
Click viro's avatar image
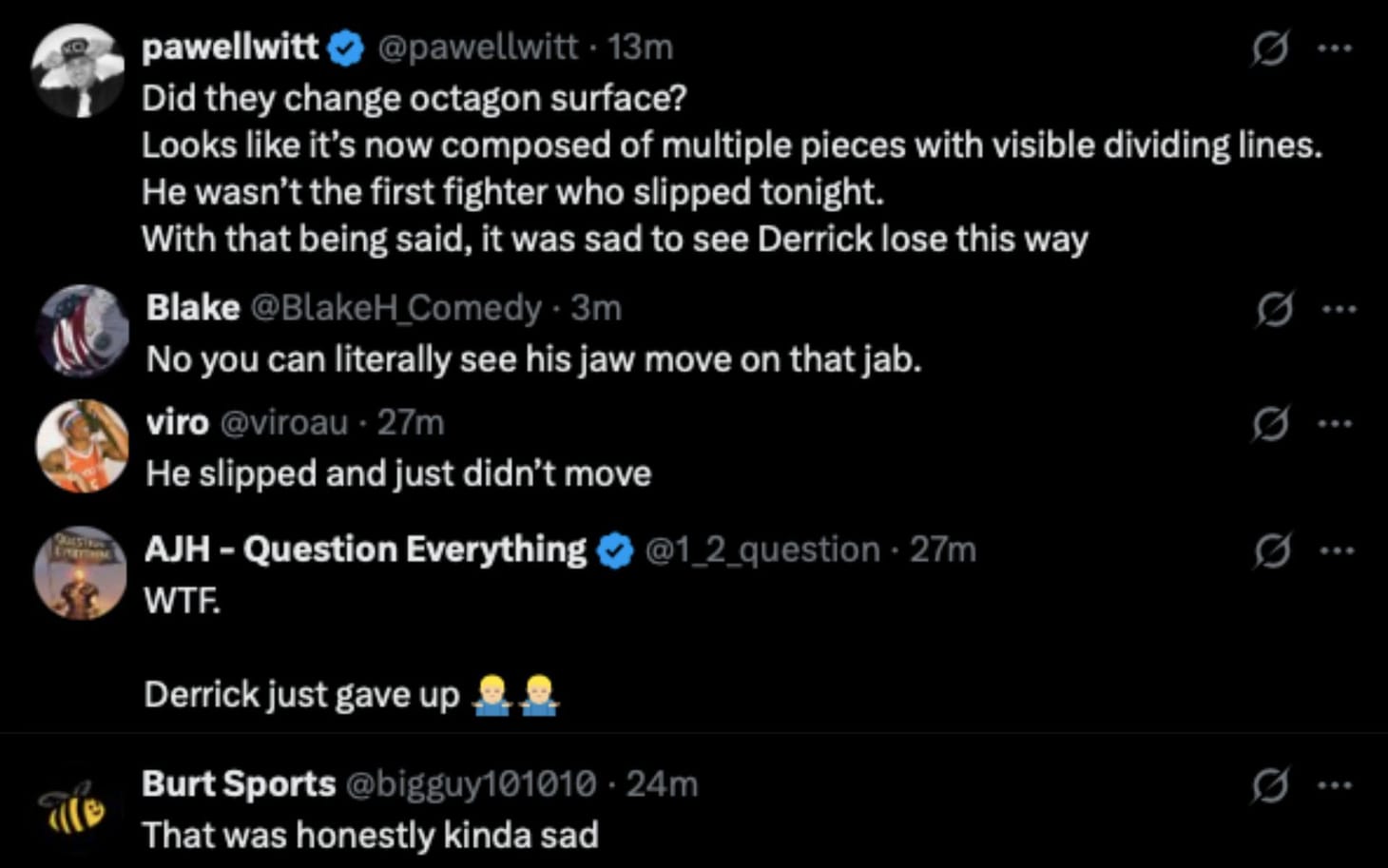tap(83, 446)
